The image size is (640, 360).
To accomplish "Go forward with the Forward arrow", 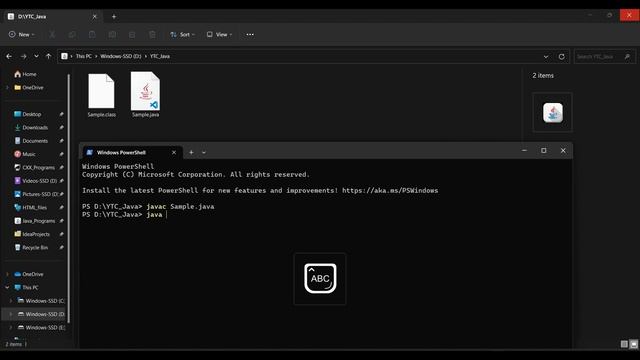I will pos(24,56).
